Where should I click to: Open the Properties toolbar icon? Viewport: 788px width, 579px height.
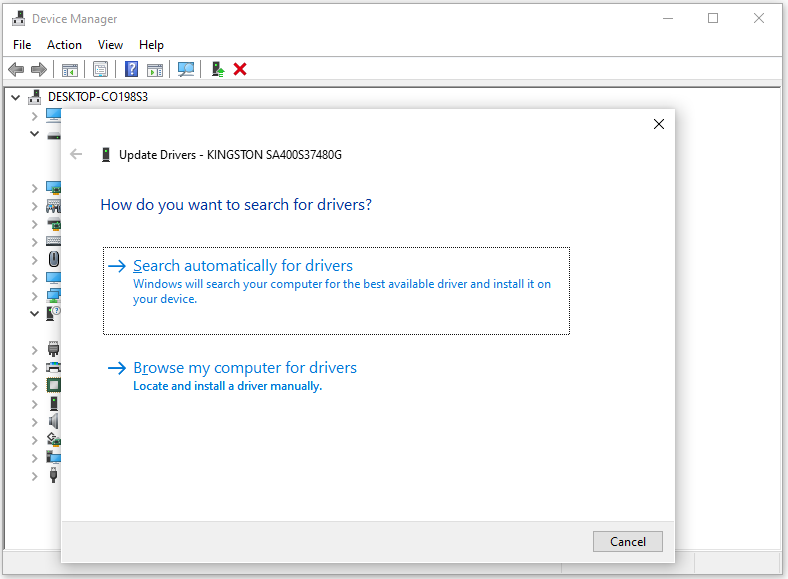tap(101, 69)
